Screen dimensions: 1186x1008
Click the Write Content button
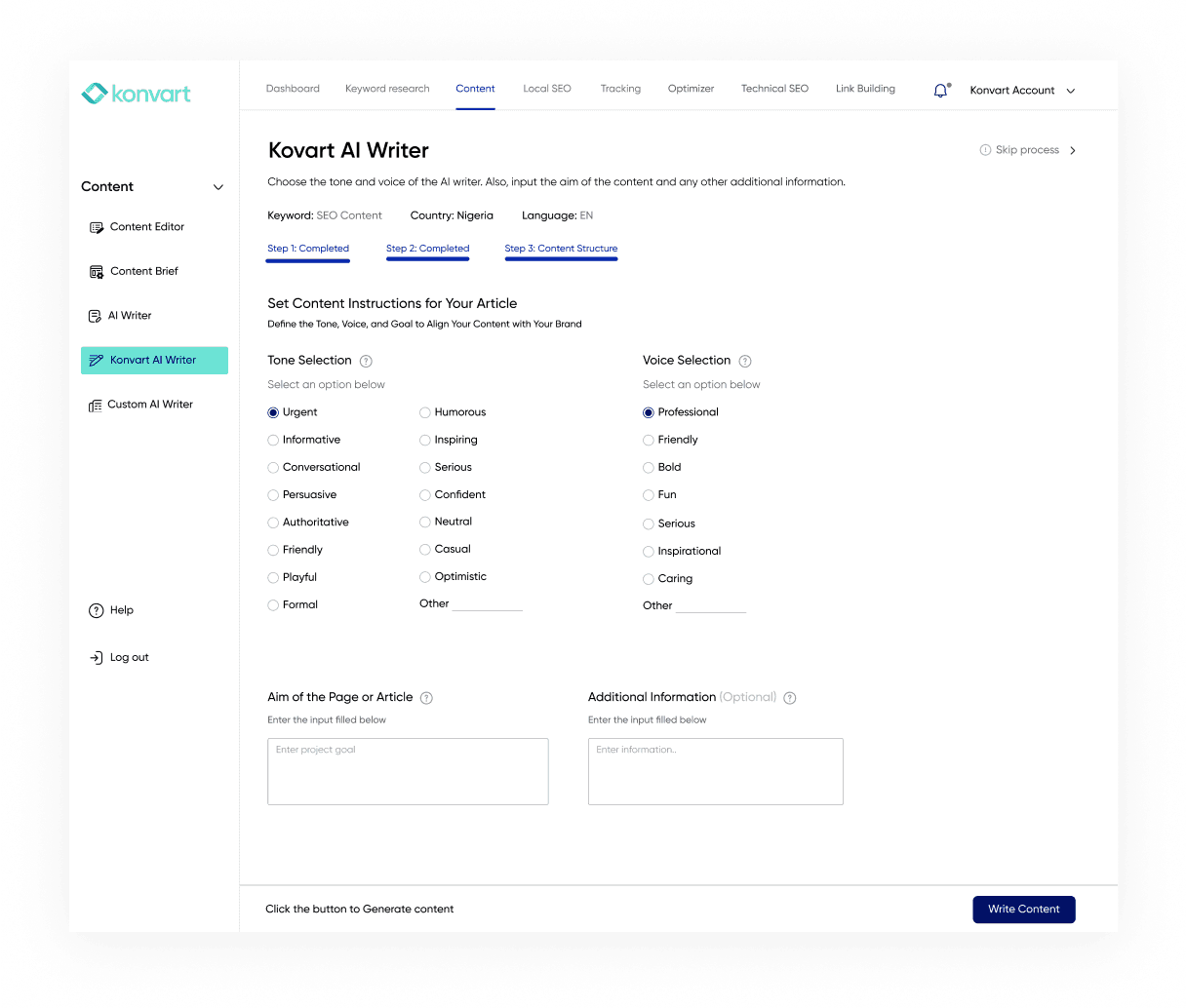pos(1023,909)
